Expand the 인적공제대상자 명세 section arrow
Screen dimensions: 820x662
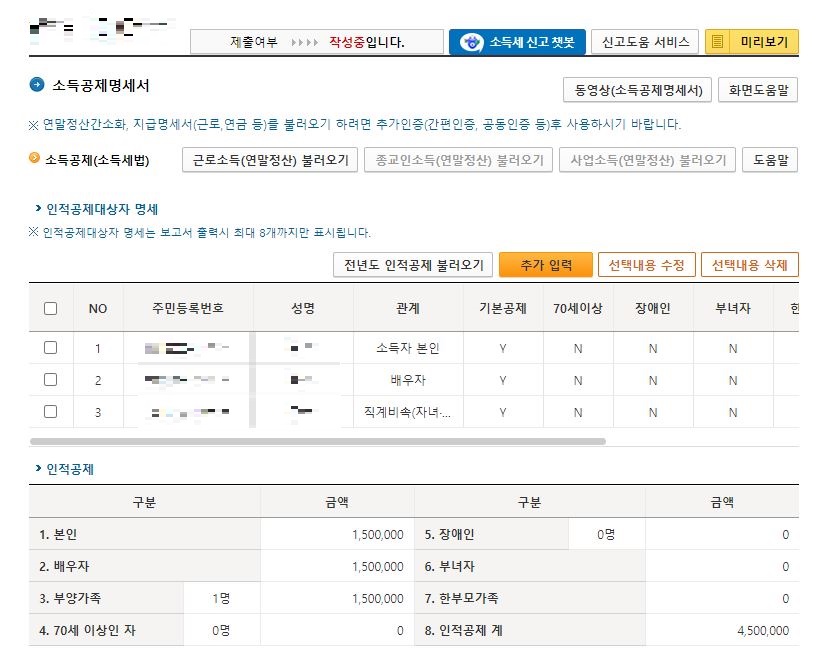pos(36,210)
